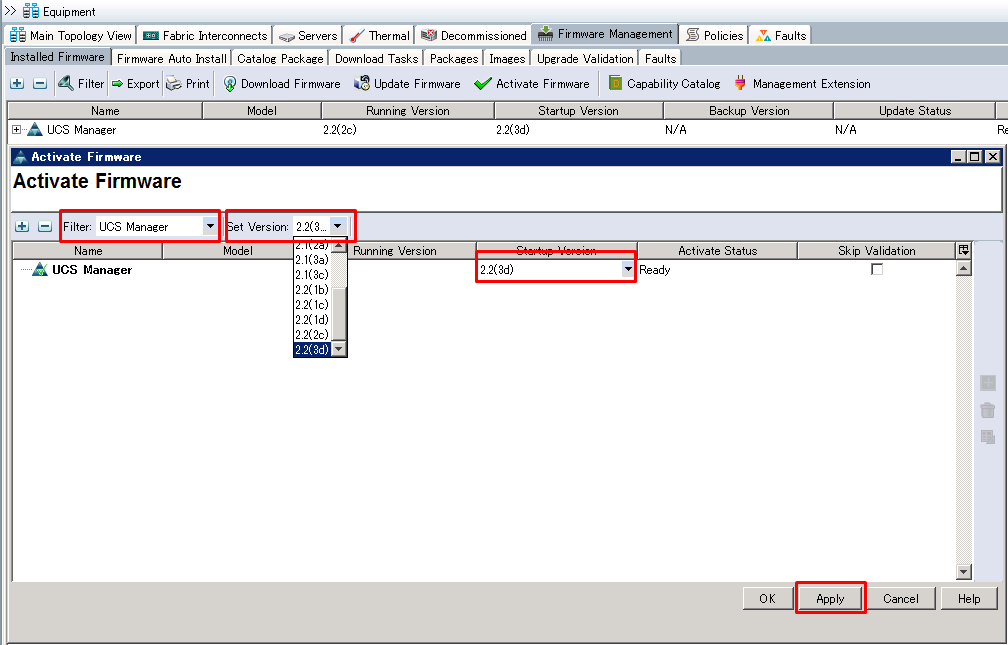Click the Equipment icon in the breadcrumb
Image resolution: width=1008 pixels, height=645 pixels.
pos(30,11)
